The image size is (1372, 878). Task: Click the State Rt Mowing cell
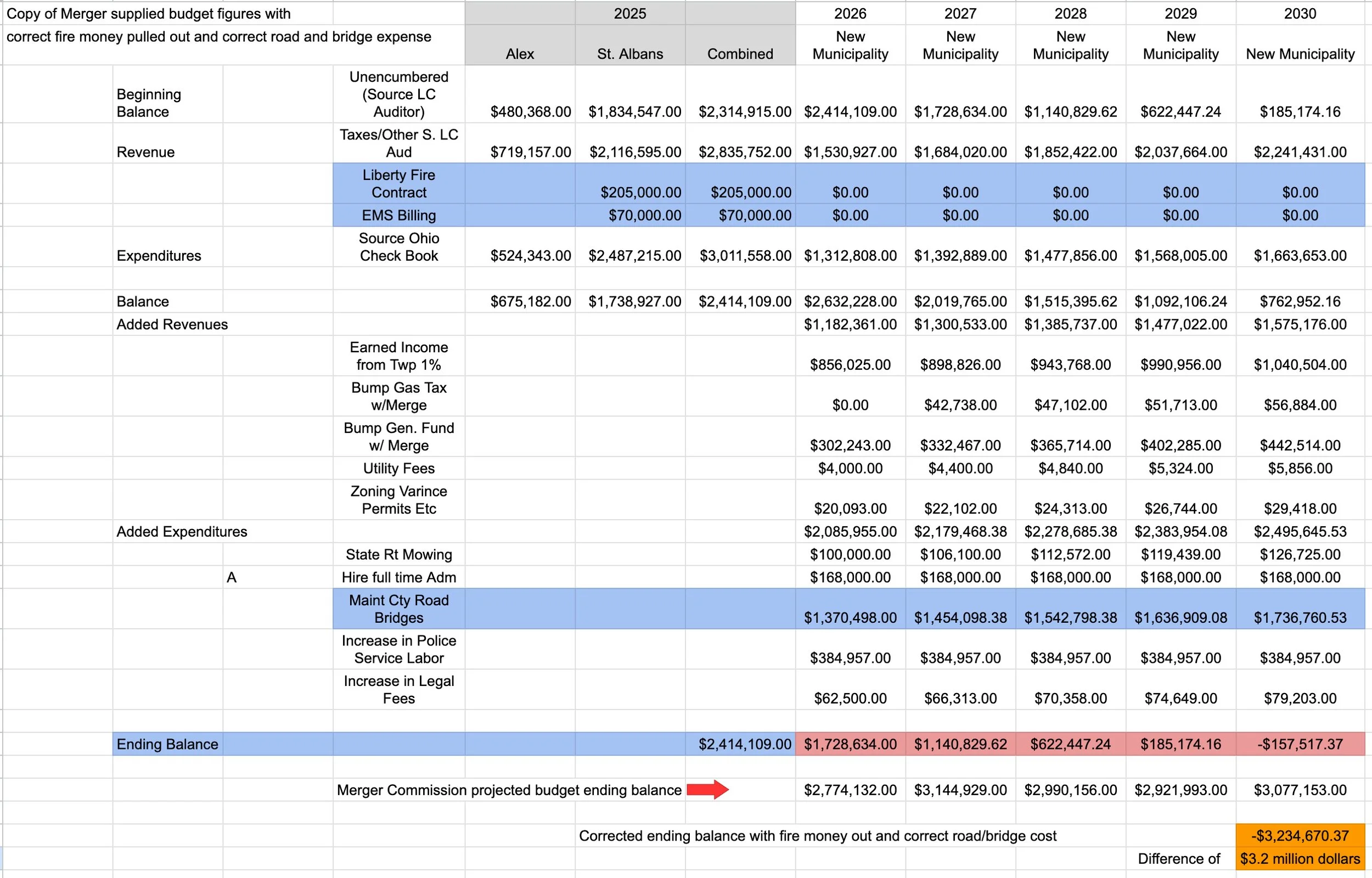click(398, 554)
